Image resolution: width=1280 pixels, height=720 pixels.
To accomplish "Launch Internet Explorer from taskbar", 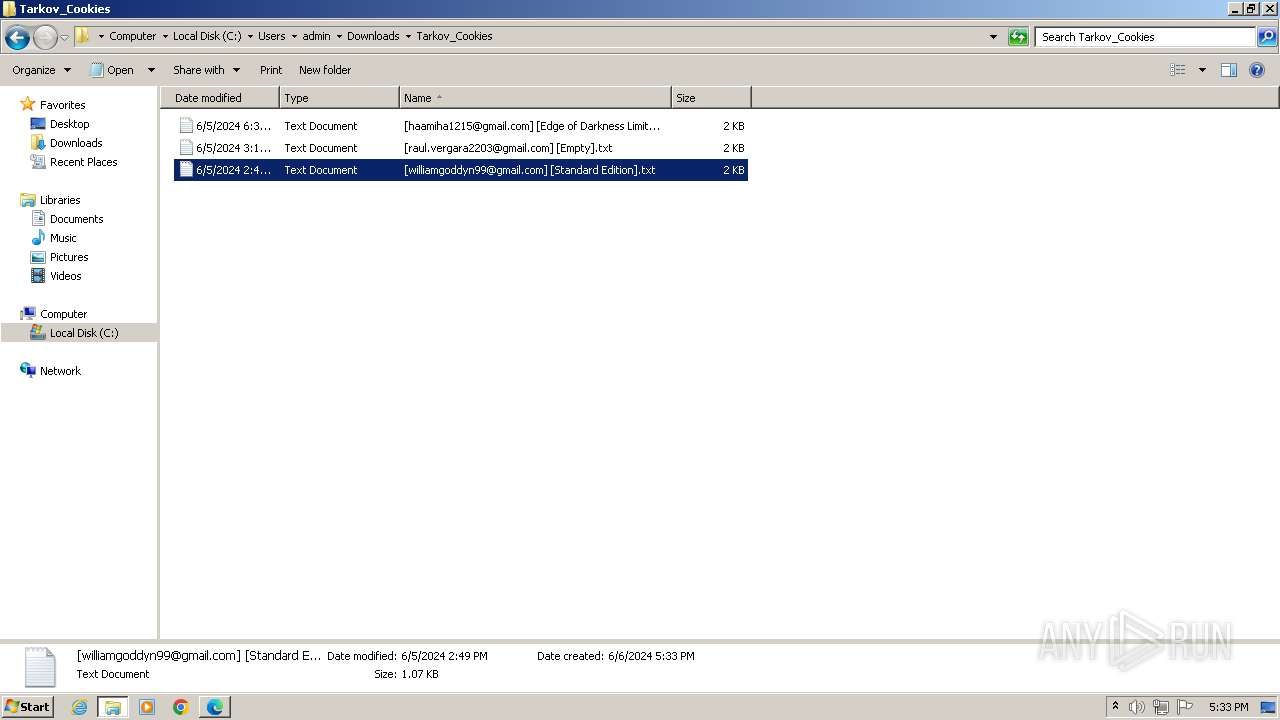I will (79, 707).
